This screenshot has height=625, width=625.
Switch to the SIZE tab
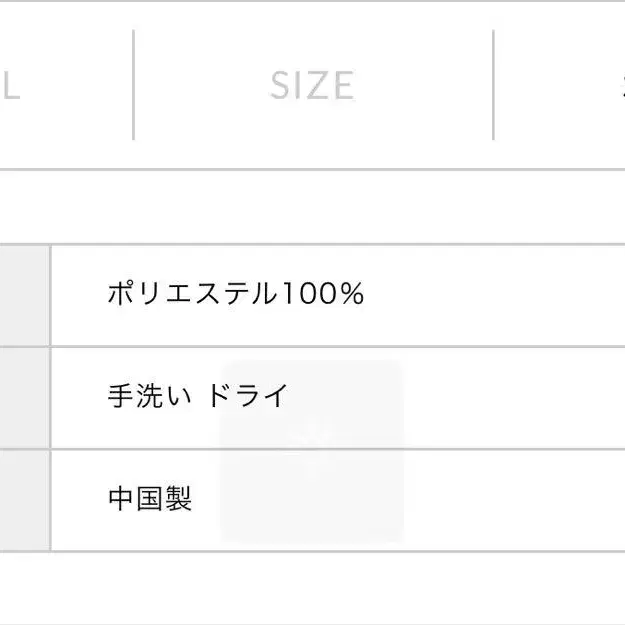[312, 86]
